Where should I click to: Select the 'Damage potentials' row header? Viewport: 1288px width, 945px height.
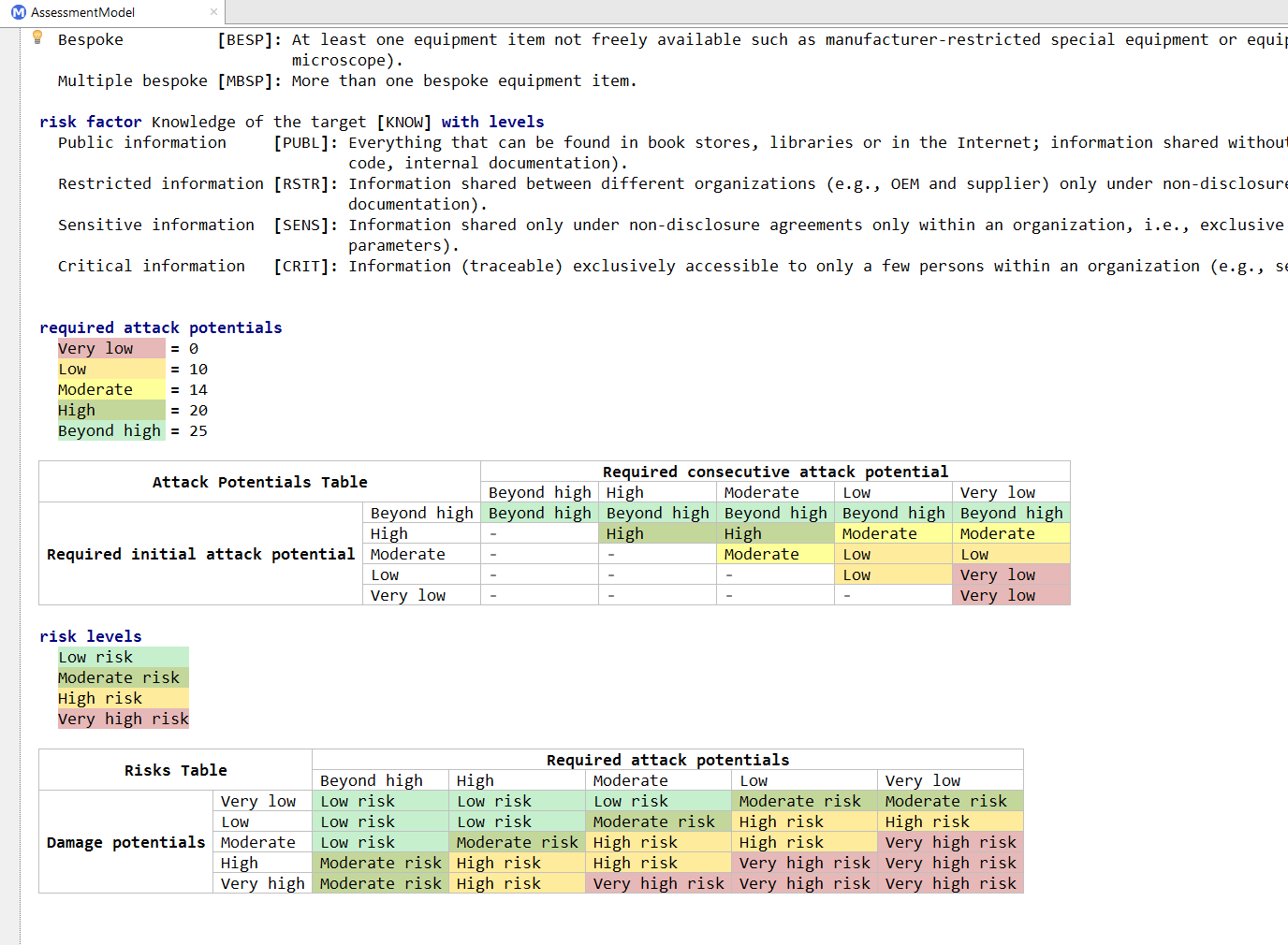(x=125, y=842)
